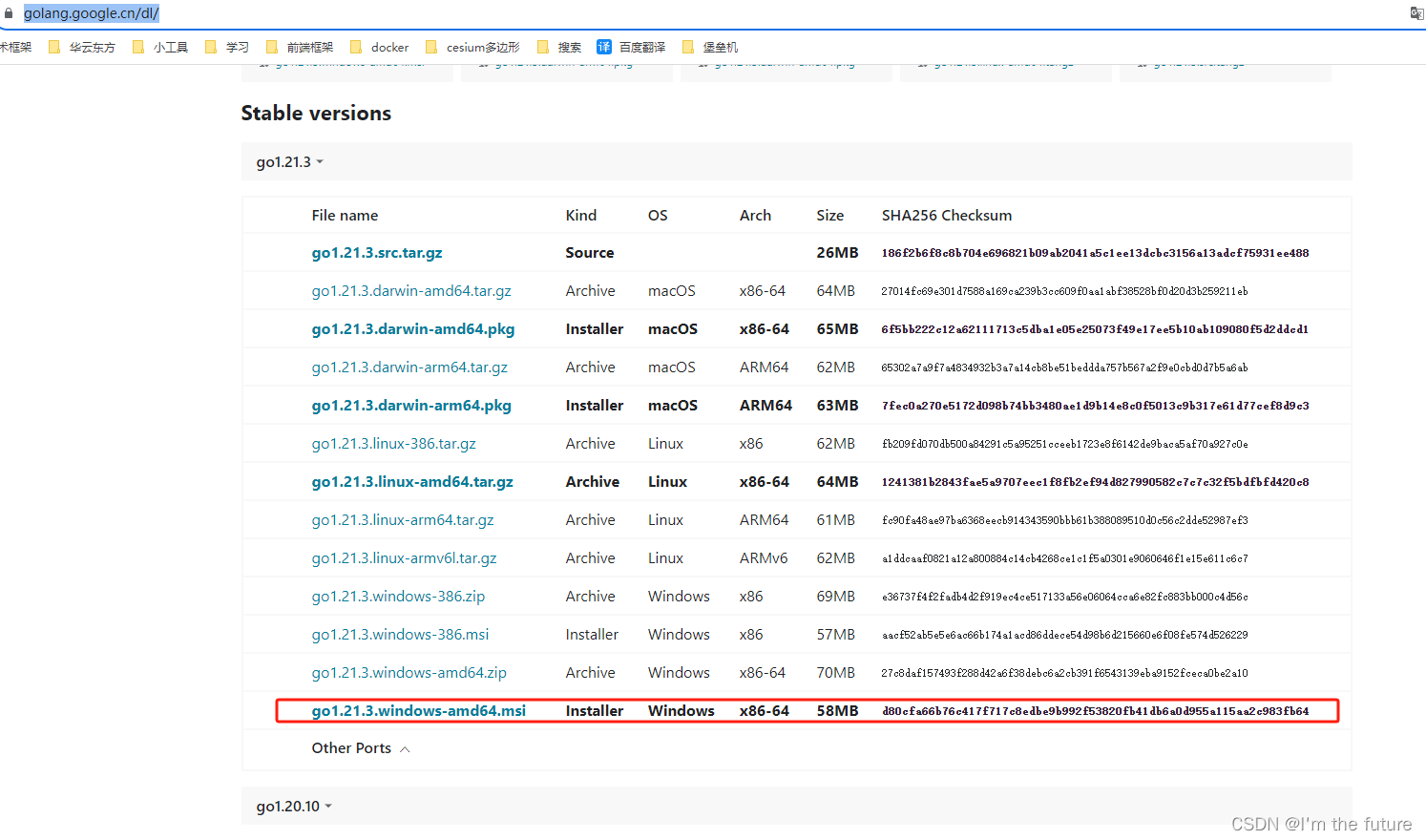Click the golang.google.cn/dl/ address field
This screenshot has height=840, width=1426.
point(92,13)
